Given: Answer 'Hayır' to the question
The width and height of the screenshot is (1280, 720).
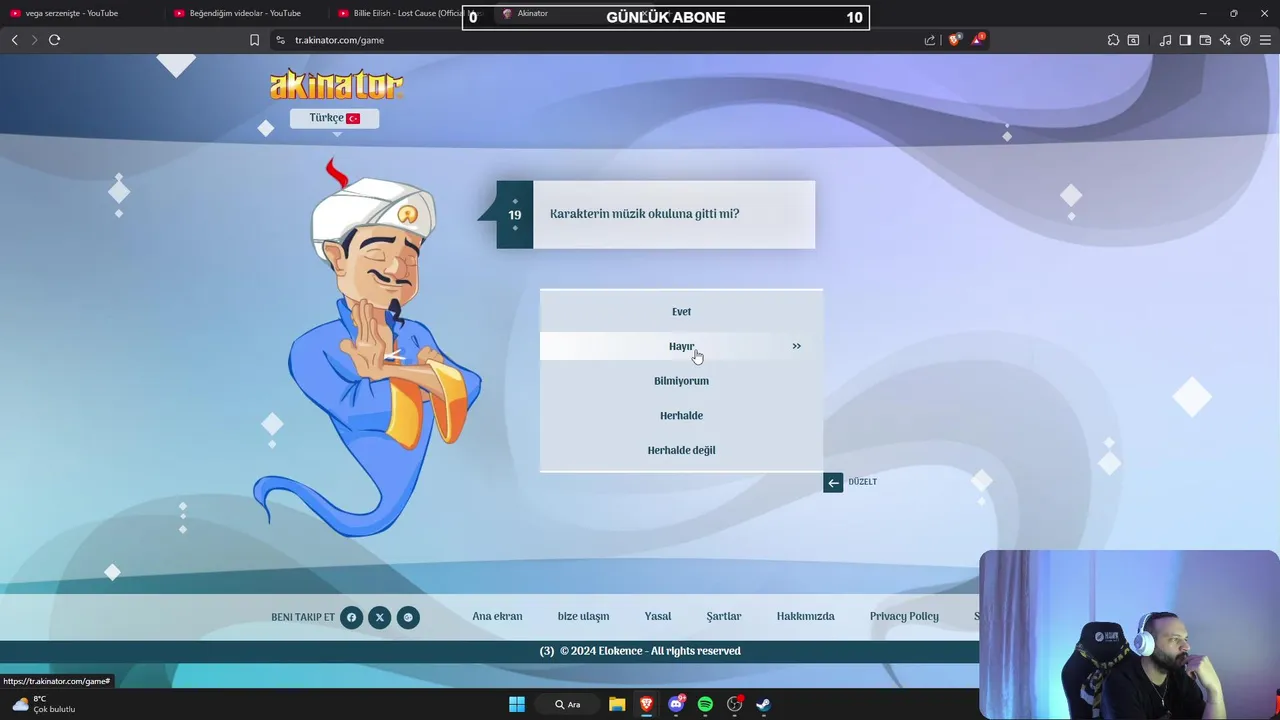Looking at the screenshot, I should pos(681,346).
